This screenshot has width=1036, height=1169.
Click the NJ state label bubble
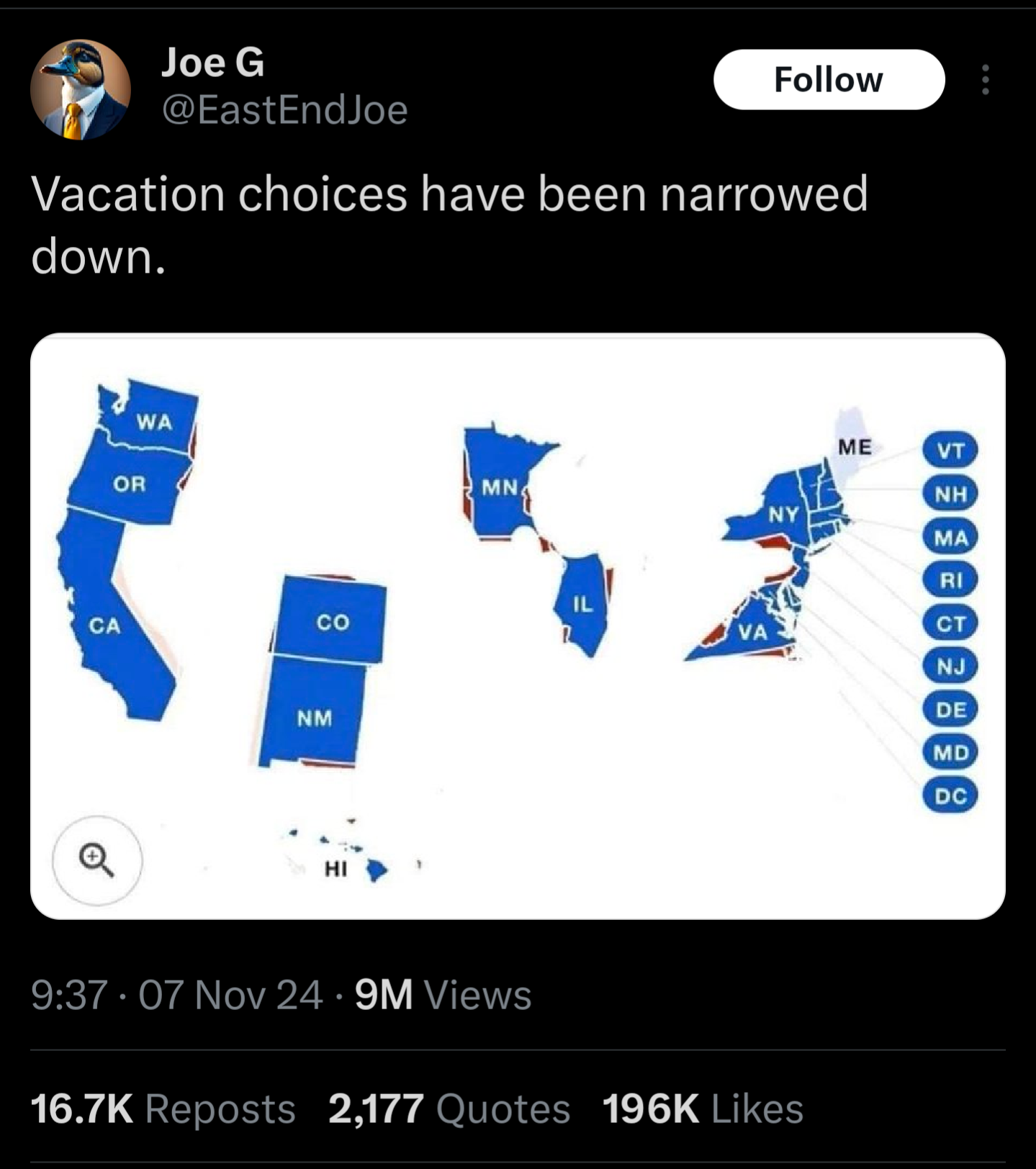950,667
